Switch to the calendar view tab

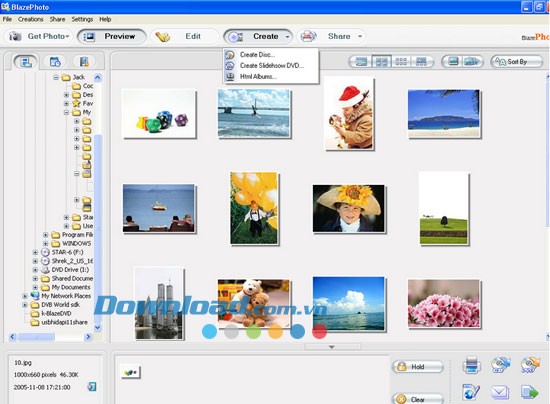55,62
